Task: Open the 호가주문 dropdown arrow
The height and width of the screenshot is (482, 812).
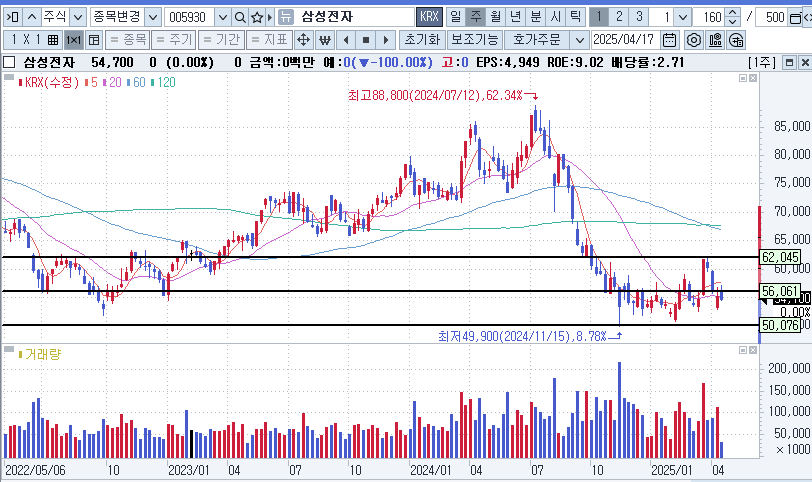Action: point(580,40)
